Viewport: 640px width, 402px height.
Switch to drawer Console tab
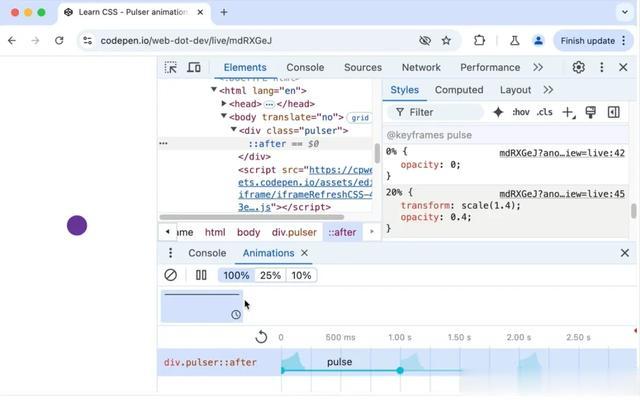click(x=207, y=253)
